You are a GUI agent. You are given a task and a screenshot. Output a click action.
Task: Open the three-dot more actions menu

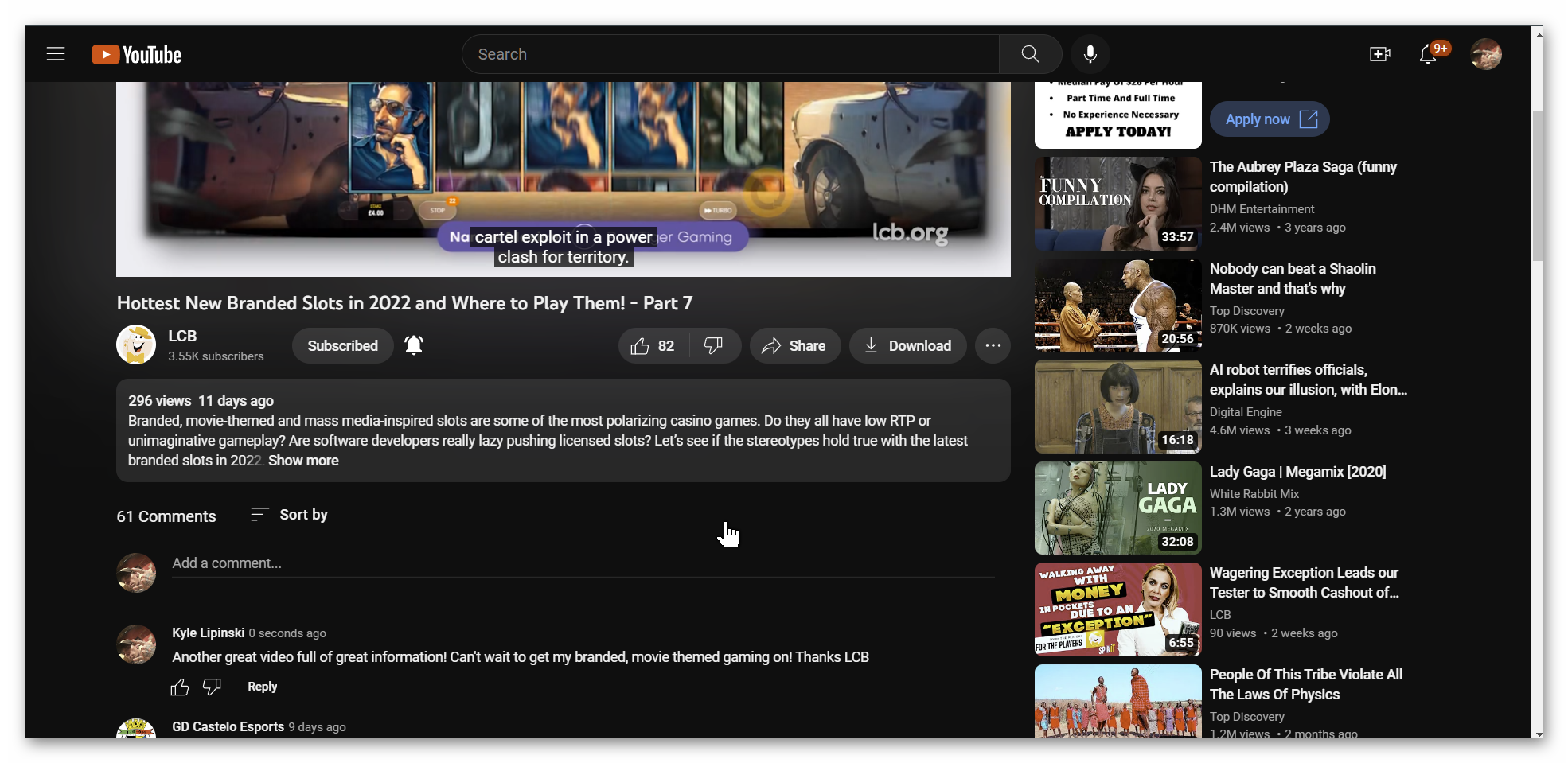(993, 346)
